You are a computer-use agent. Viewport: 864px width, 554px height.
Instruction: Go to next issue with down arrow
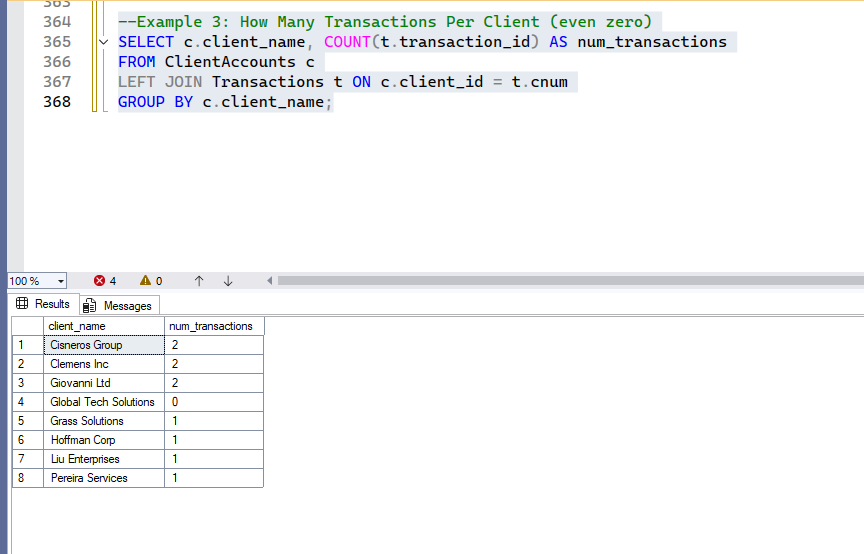coord(228,281)
